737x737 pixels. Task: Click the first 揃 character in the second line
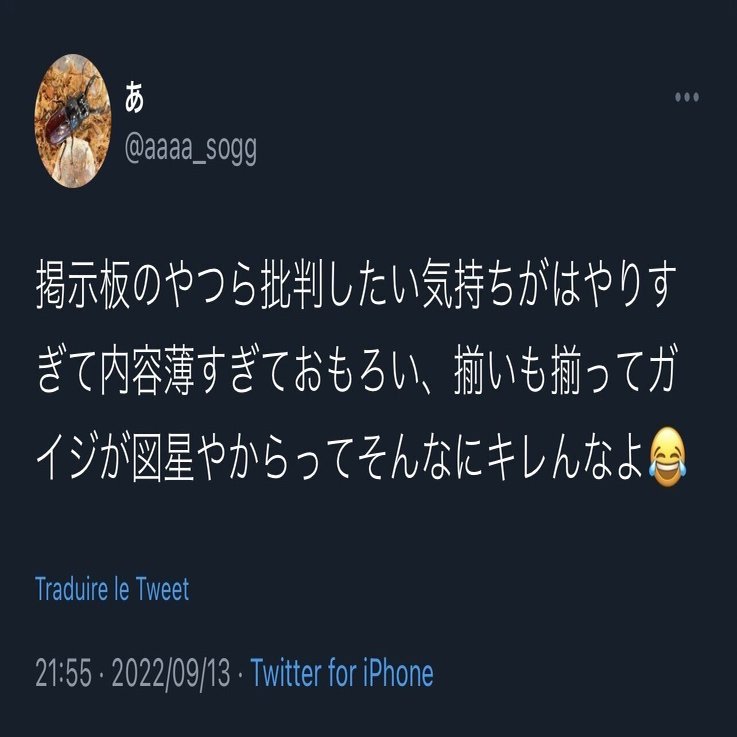click(470, 370)
